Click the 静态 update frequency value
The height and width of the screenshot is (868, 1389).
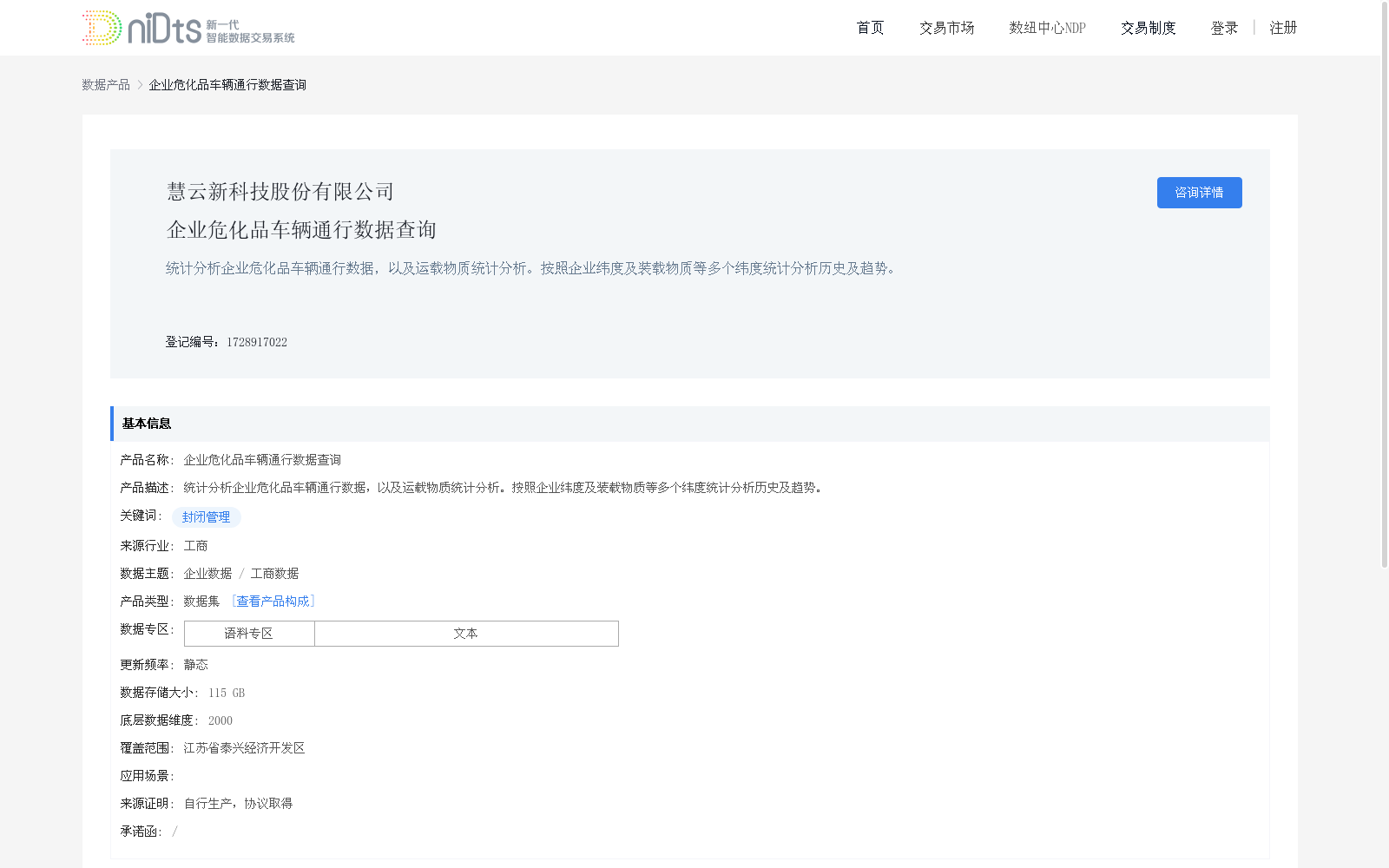(x=195, y=665)
